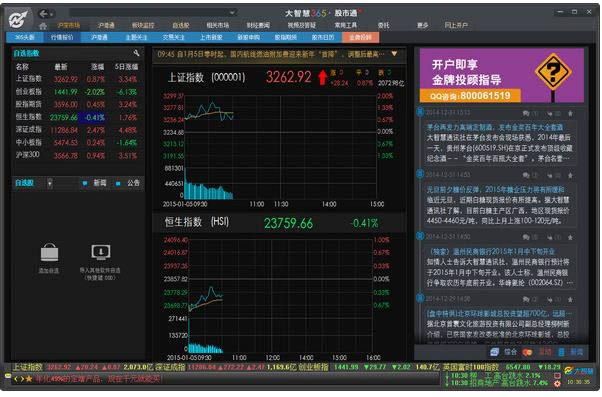Viewport: 602px width, 397px height.
Task: Click the comment bubble icon on second news item
Action: (x=526, y=175)
